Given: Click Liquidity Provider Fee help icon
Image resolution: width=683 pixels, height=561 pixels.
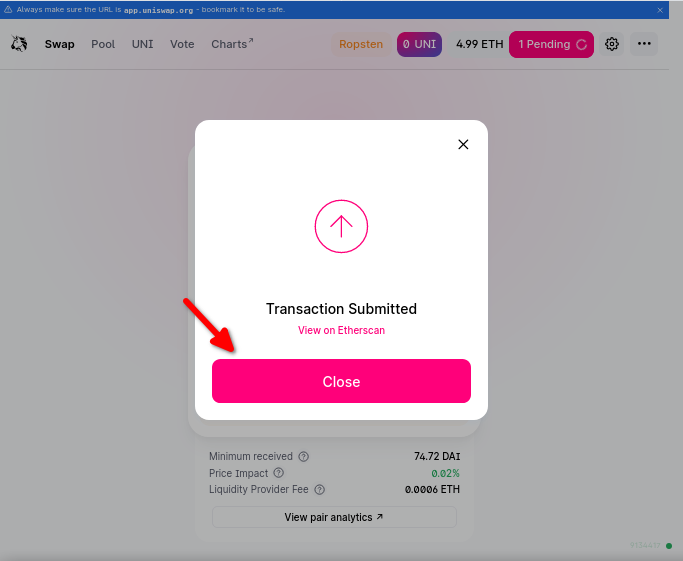Looking at the screenshot, I should click(x=320, y=490).
